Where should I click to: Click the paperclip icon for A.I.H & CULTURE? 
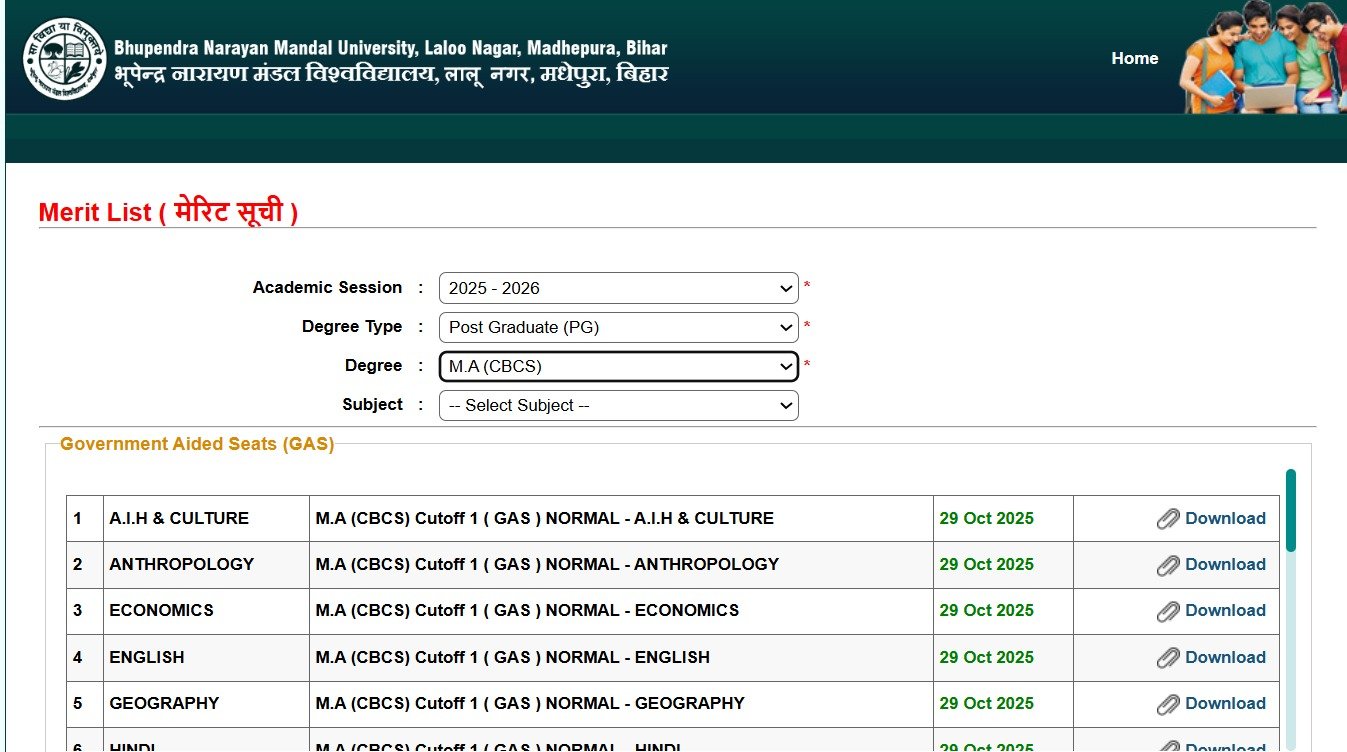tap(1170, 518)
